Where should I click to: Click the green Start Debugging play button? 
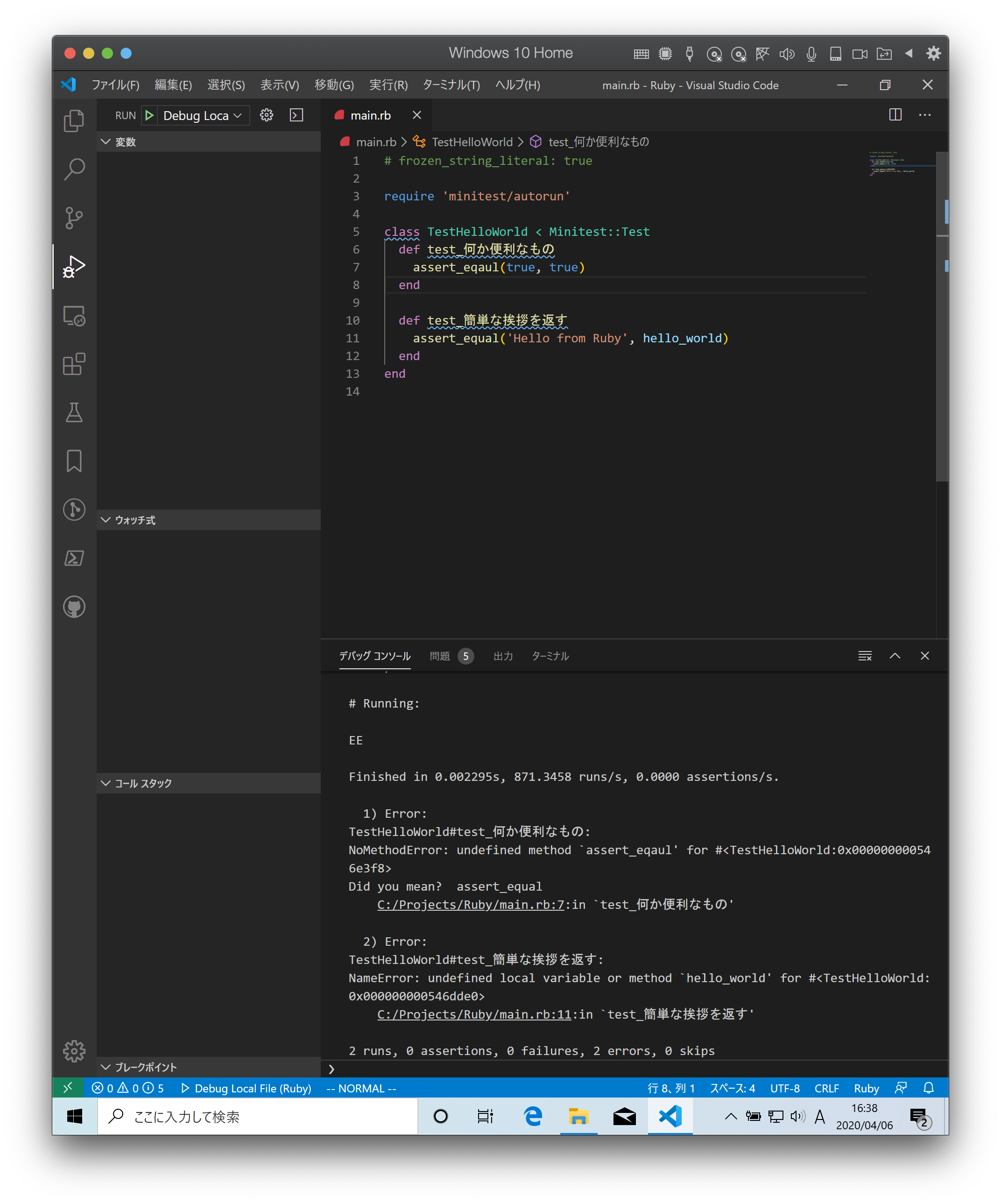149,115
